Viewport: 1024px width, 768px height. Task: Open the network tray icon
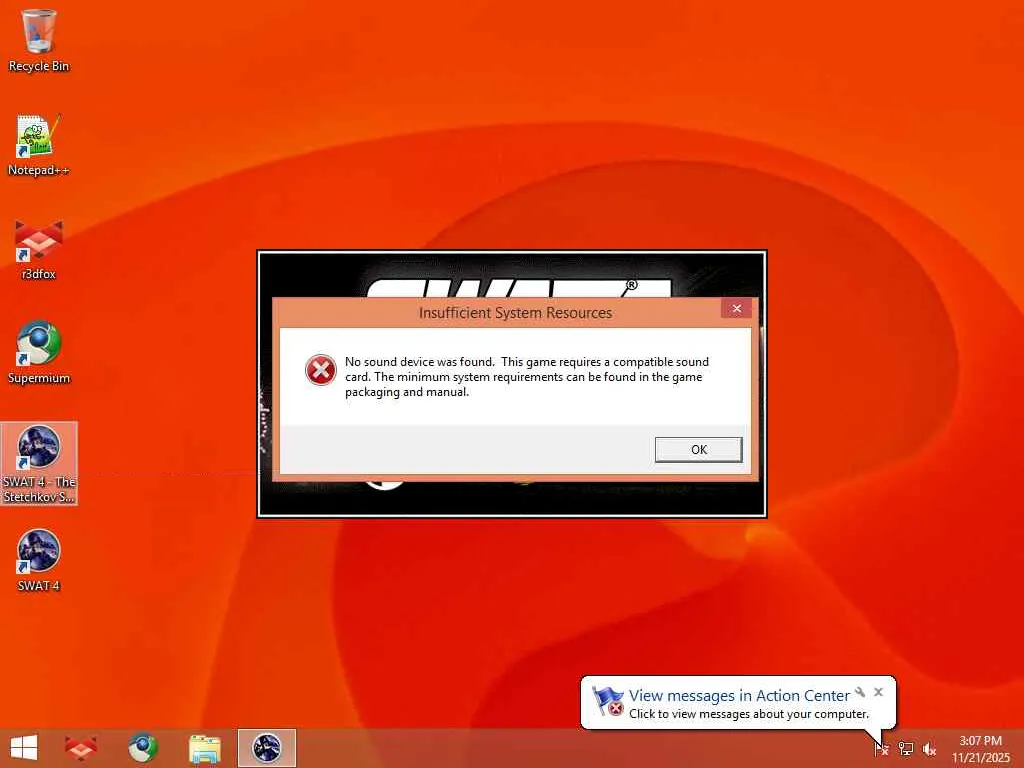pyautogui.click(x=905, y=748)
